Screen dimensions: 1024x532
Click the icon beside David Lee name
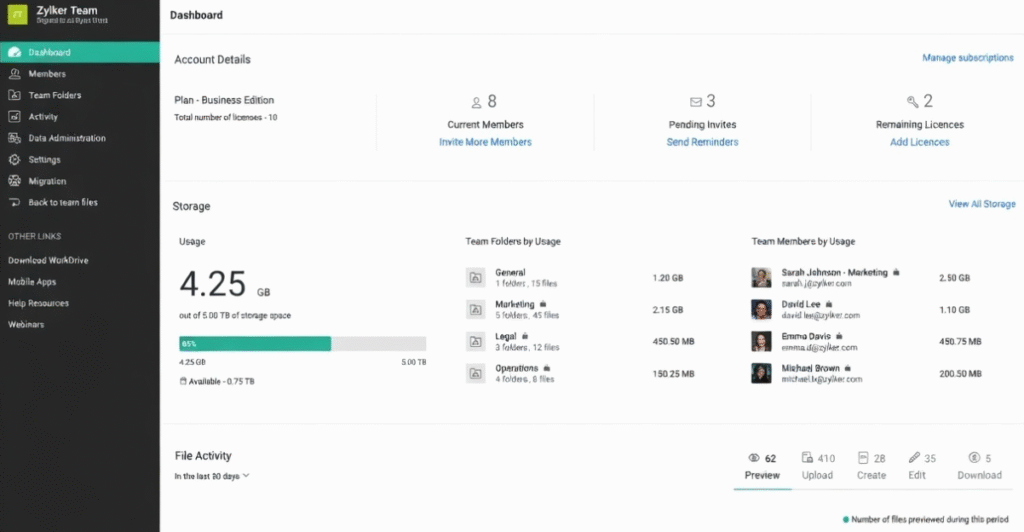point(829,304)
